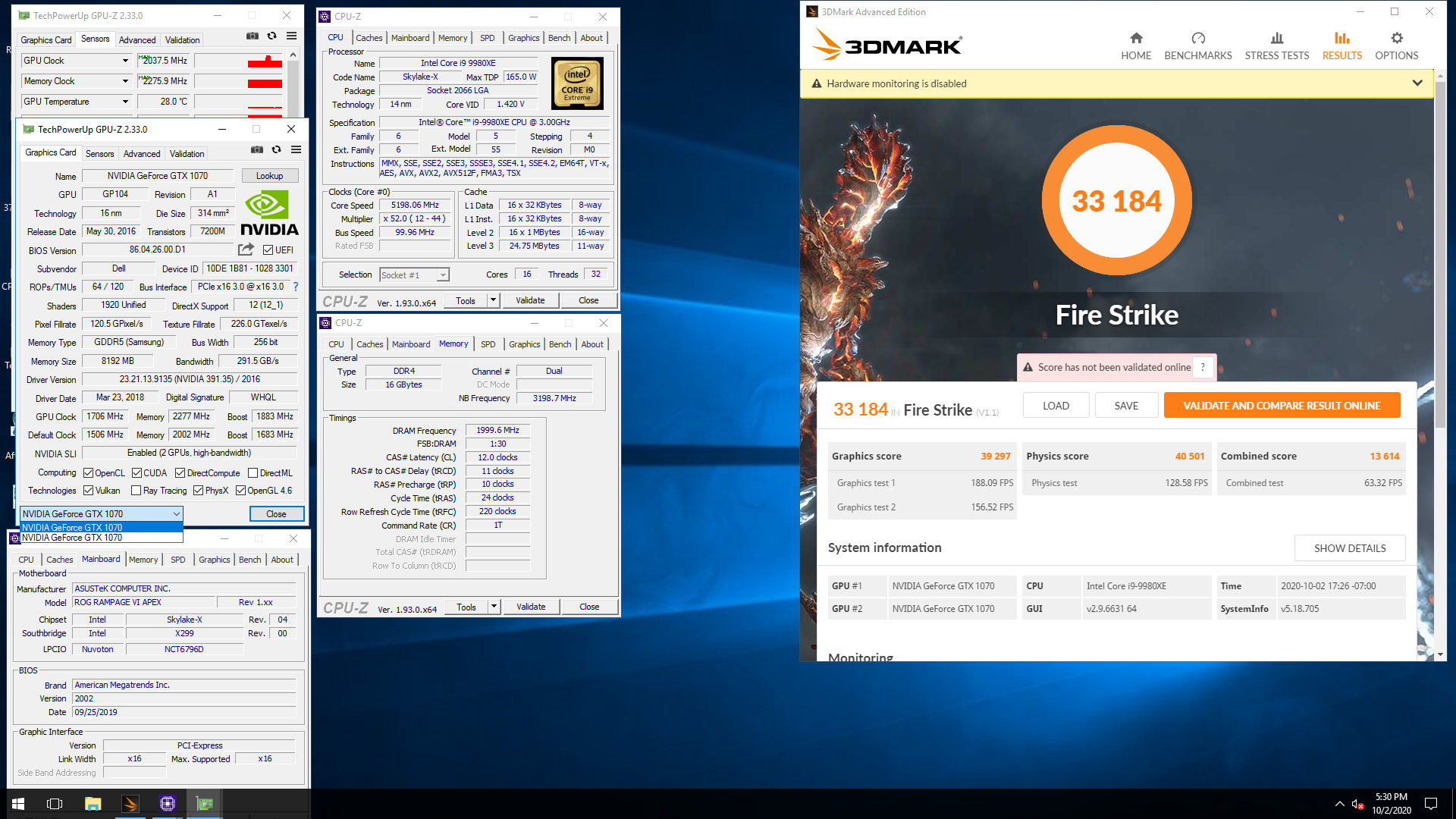Open Task View on the taskbar

tap(55, 804)
